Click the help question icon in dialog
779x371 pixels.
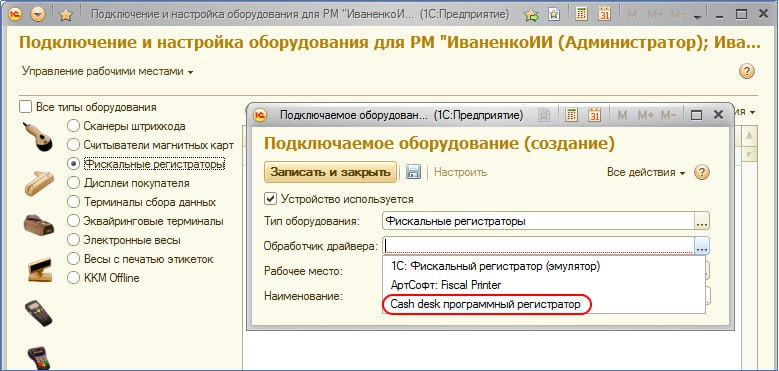click(x=701, y=172)
